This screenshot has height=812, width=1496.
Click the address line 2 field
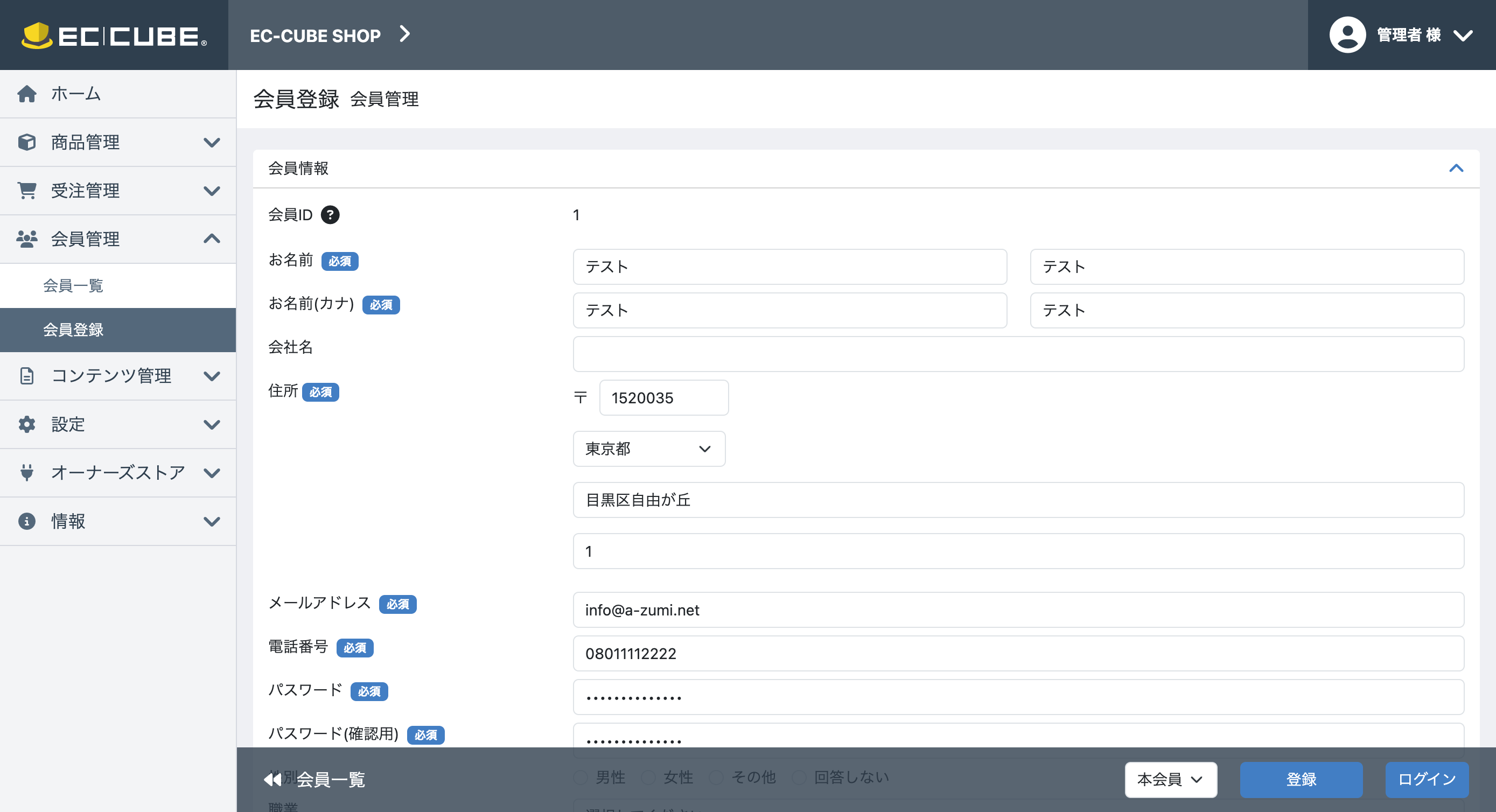(1019, 551)
